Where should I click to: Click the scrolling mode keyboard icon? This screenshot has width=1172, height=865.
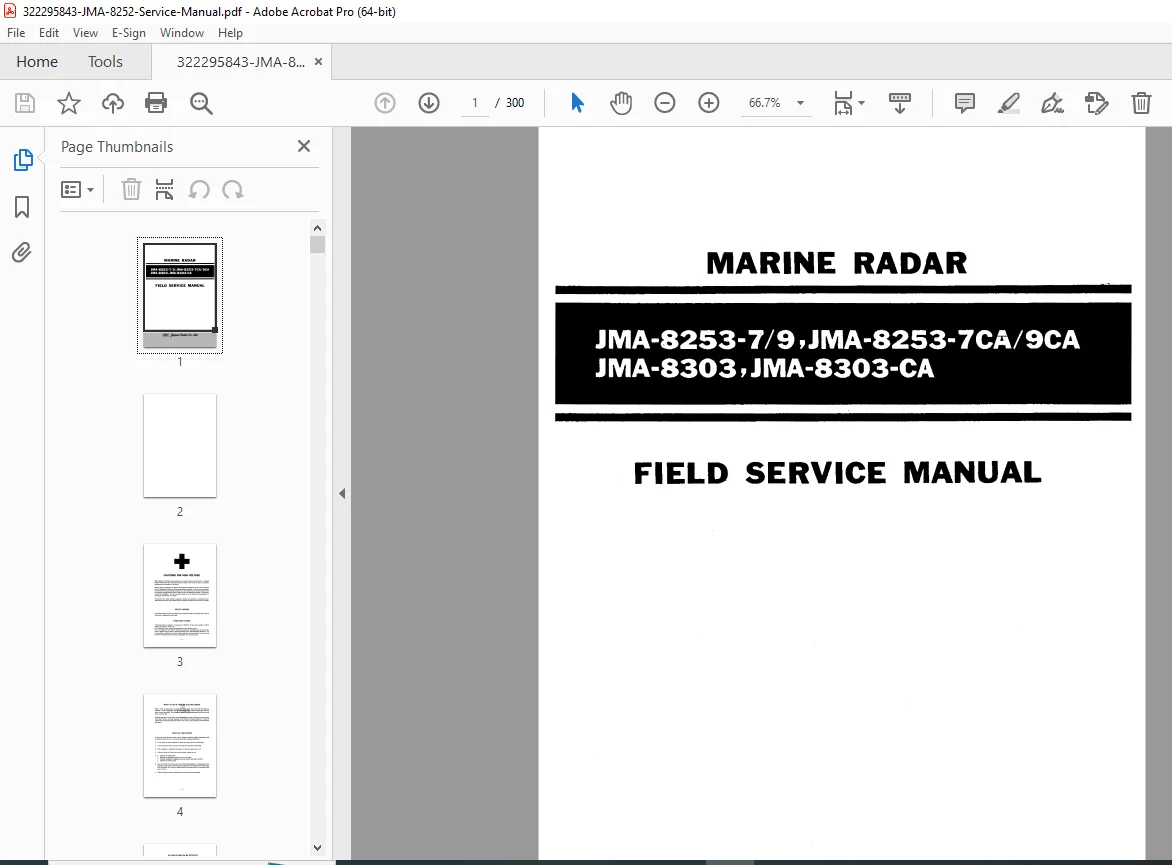(x=900, y=103)
